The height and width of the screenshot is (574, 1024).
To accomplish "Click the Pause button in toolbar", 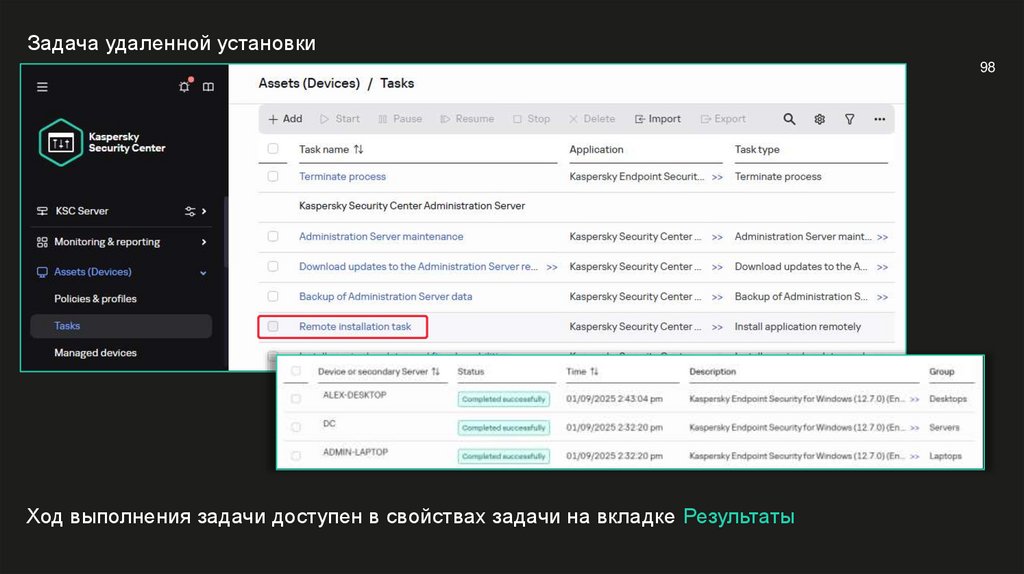I will pos(400,119).
